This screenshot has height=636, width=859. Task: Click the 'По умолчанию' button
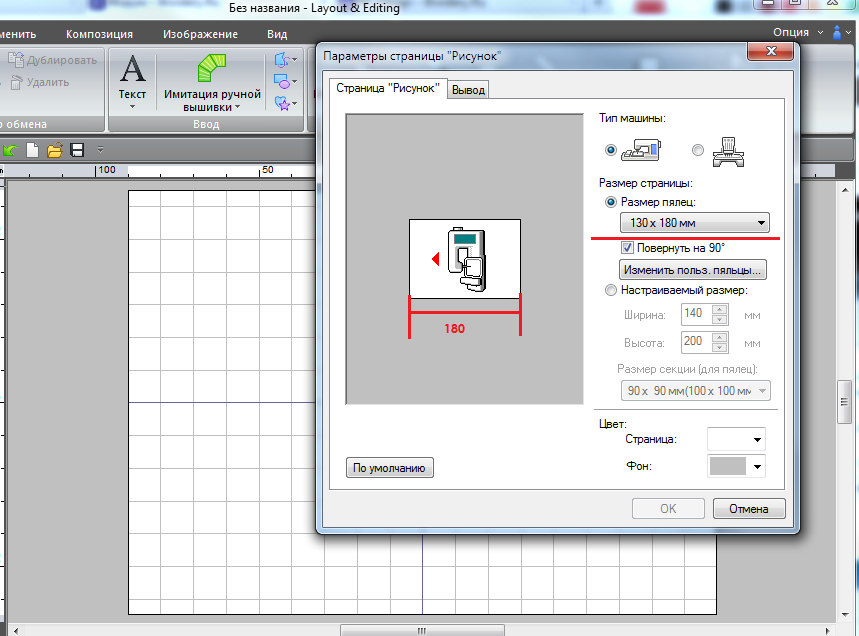click(390, 467)
